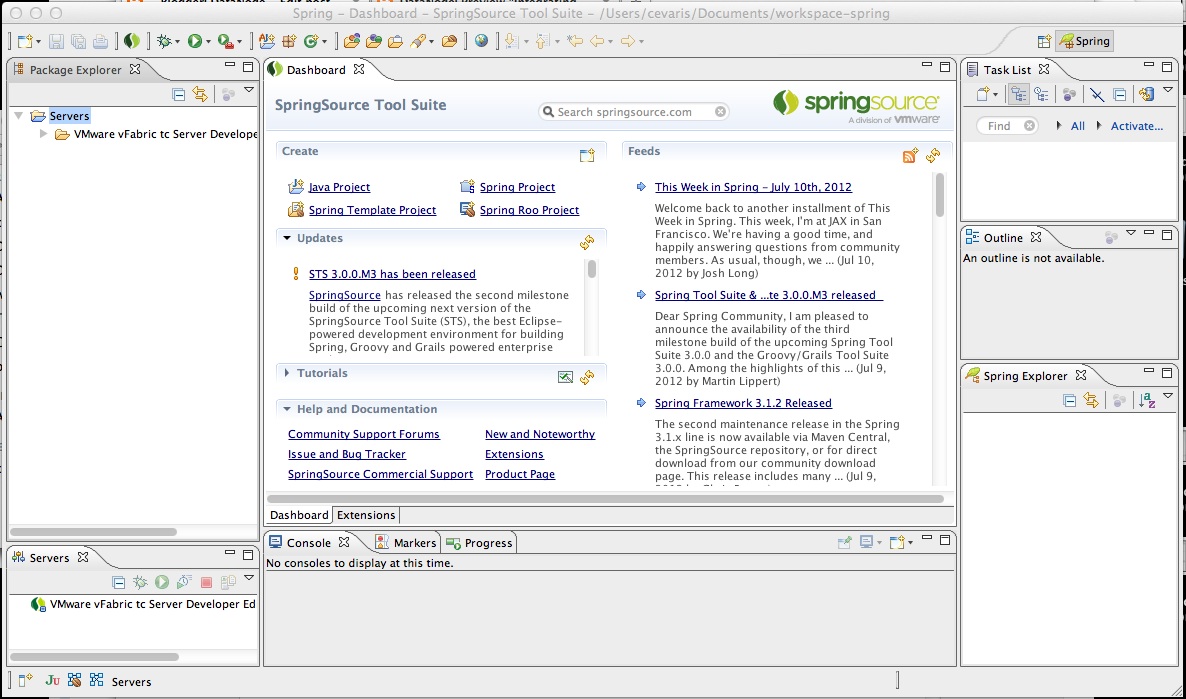
Task: Click the Add Feed RSS icon in Feeds
Action: pos(910,155)
